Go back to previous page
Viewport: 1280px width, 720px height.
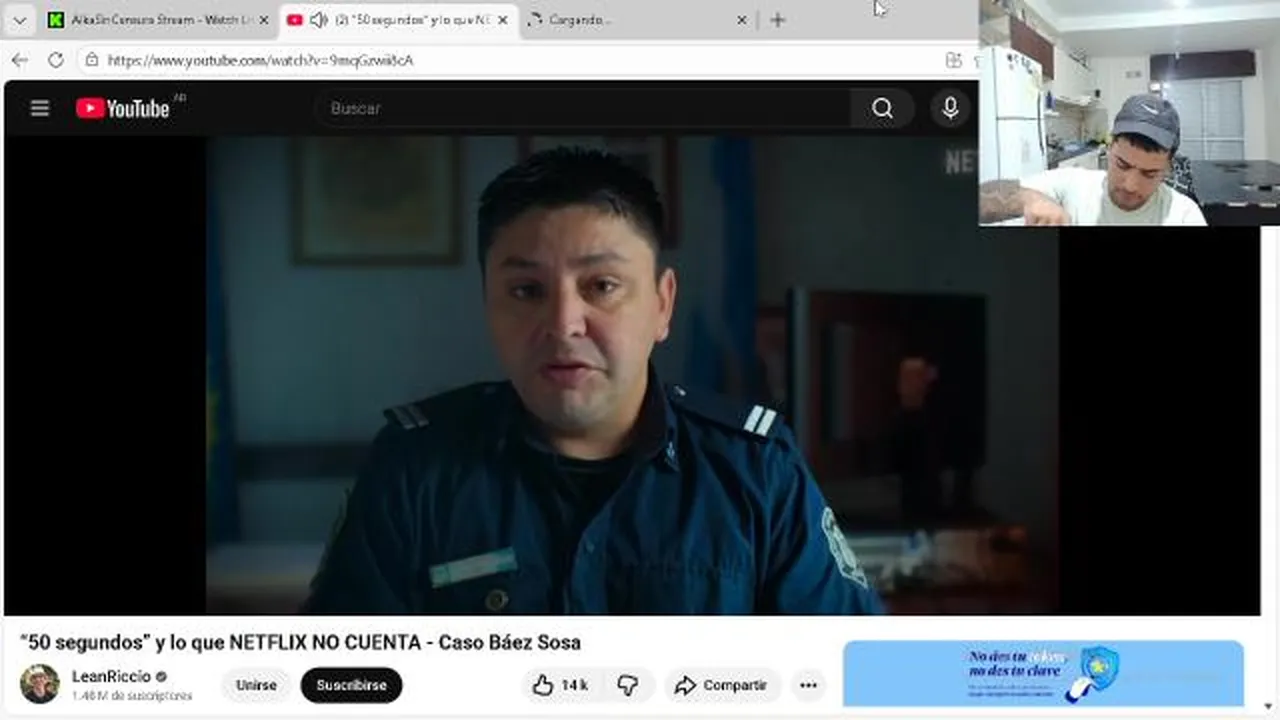(x=20, y=60)
